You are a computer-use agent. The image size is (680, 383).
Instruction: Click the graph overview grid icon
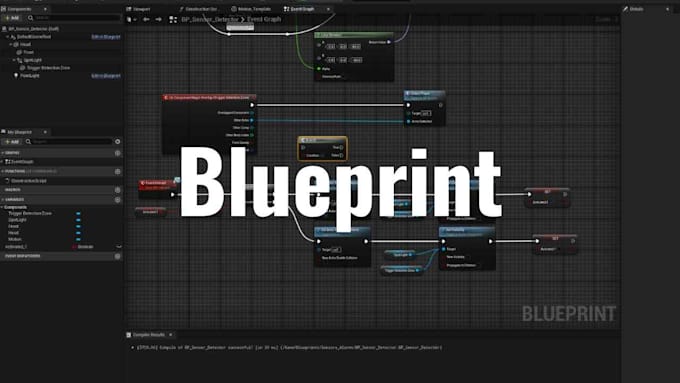pyautogui.click(x=173, y=20)
